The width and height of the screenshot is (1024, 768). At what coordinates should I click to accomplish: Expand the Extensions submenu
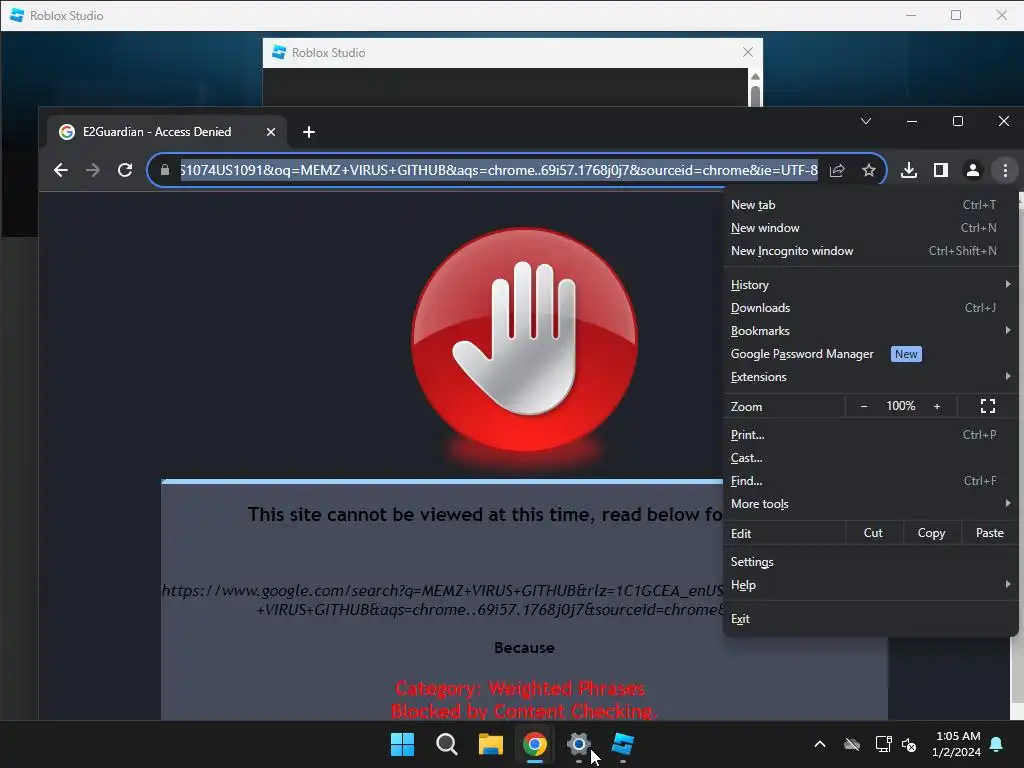[x=870, y=377]
